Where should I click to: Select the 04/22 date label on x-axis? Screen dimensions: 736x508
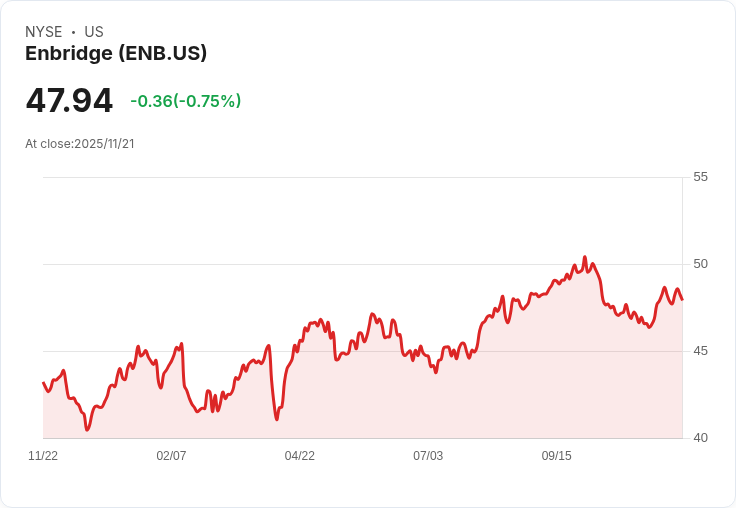tap(299, 455)
